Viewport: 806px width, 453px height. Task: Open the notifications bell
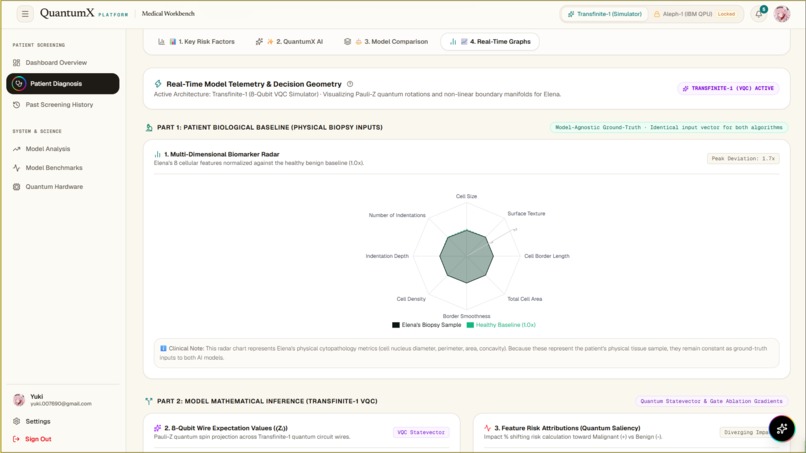[759, 14]
